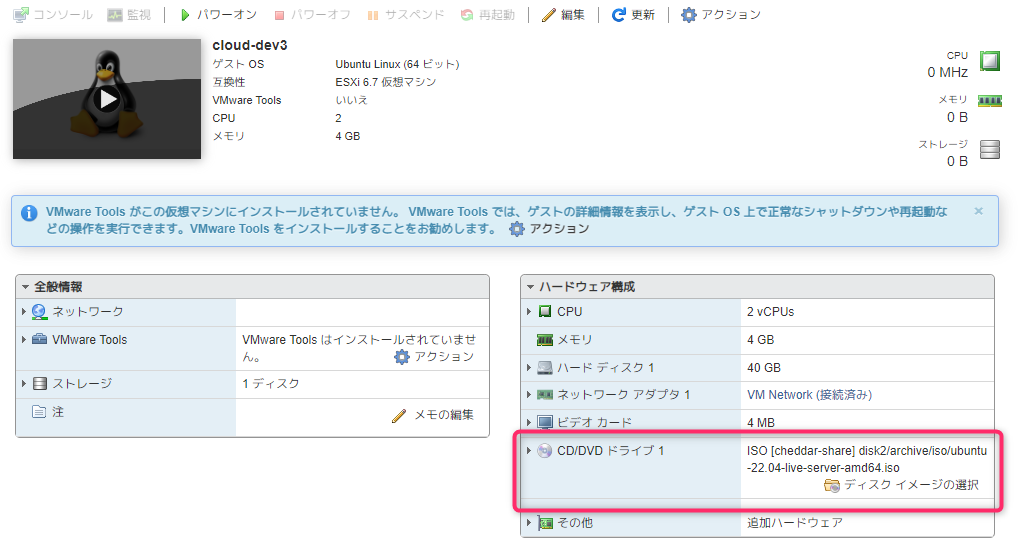Image resolution: width=1019 pixels, height=547 pixels.
Task: Open the 編集 edit settings dialog
Action: [x=563, y=14]
